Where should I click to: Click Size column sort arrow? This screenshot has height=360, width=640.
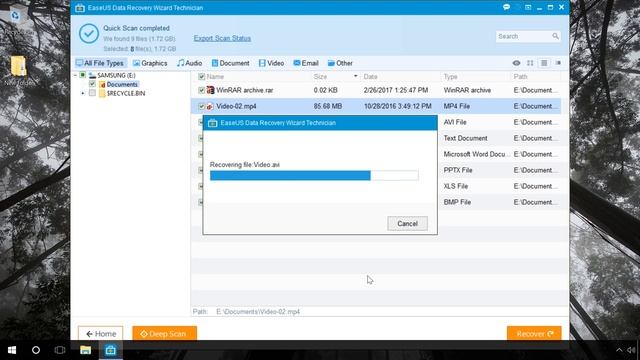coord(356,76)
